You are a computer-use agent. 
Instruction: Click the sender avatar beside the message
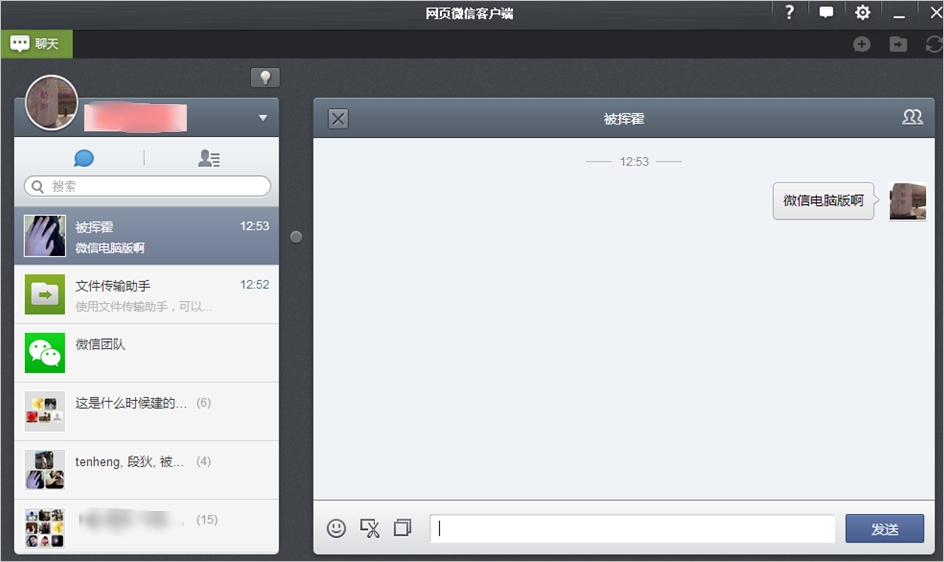908,201
